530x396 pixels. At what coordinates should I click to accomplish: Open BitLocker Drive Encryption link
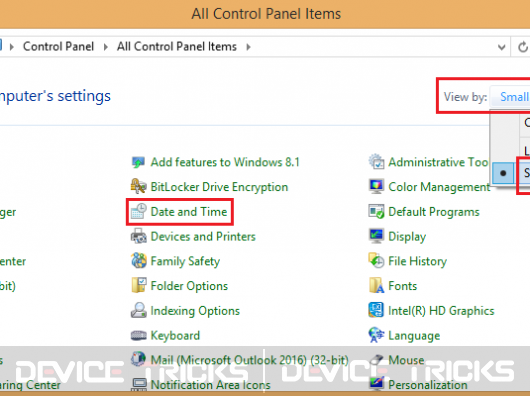pos(219,187)
